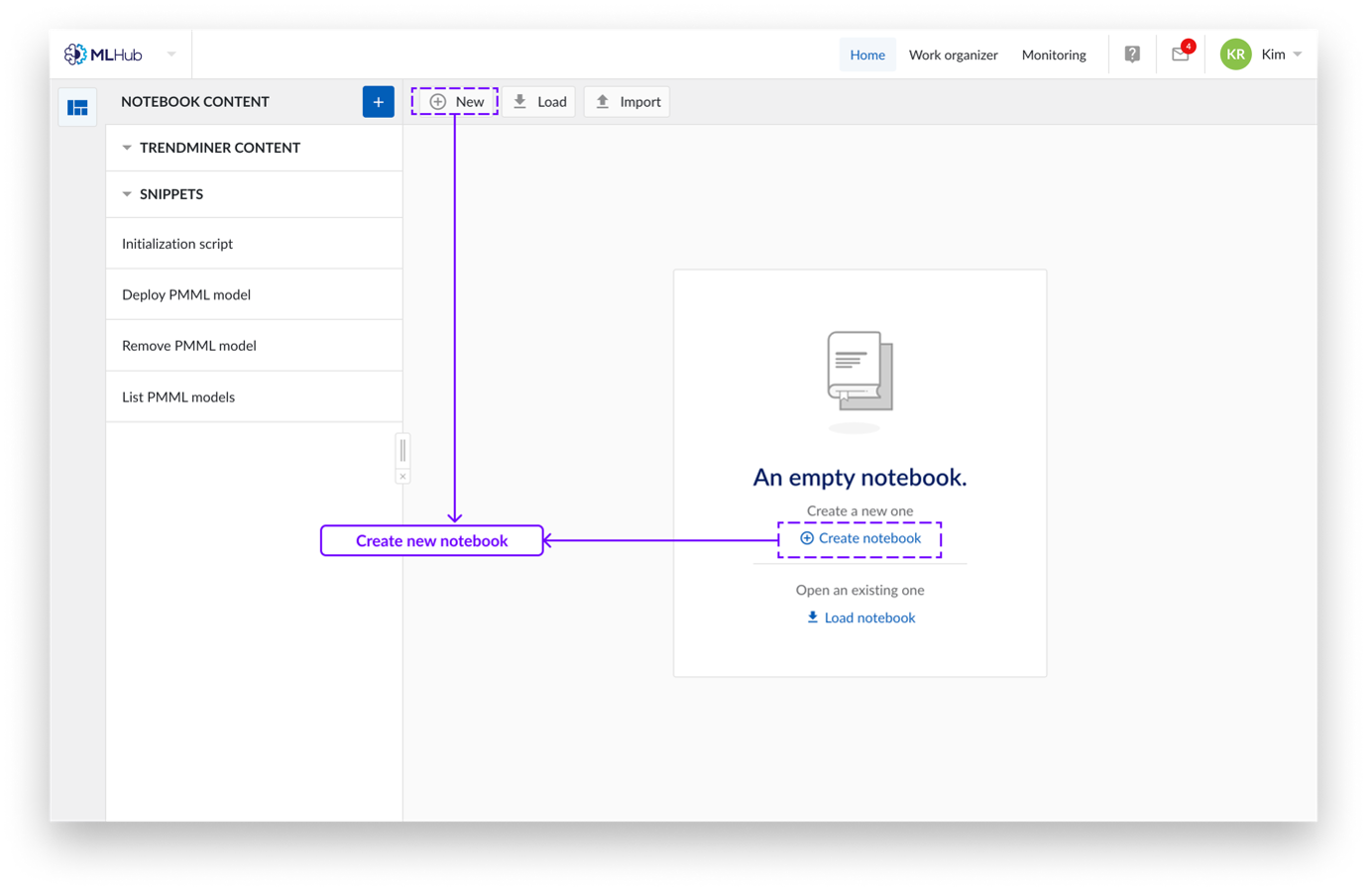
Task: Select the Deploy PMML model snippet
Action: (186, 294)
